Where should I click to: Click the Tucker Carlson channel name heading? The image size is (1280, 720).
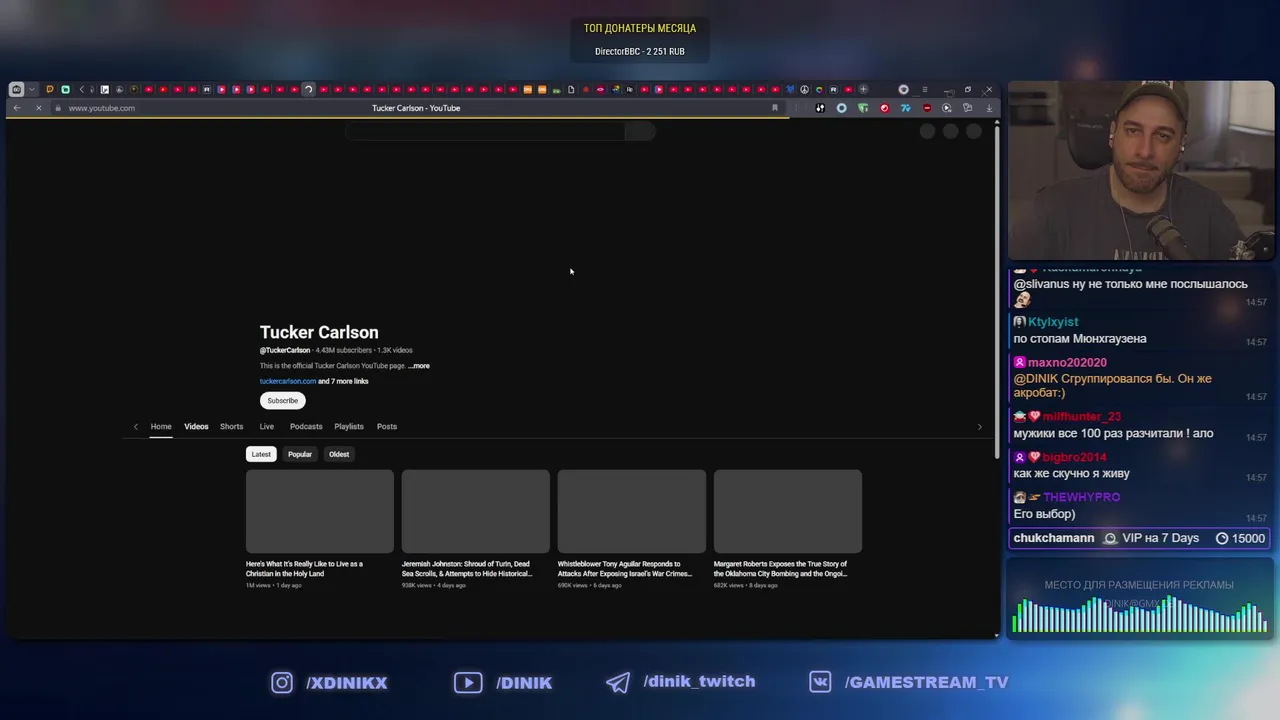[319, 332]
